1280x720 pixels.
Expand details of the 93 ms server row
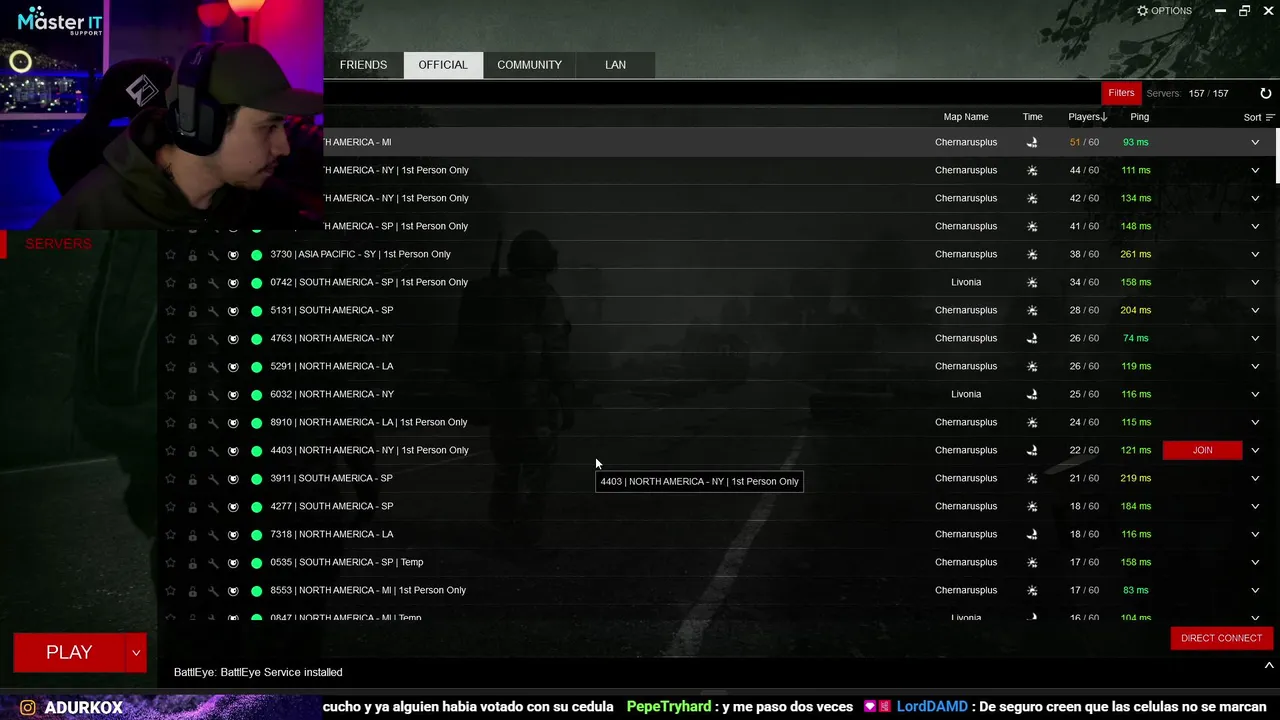tap(1255, 142)
